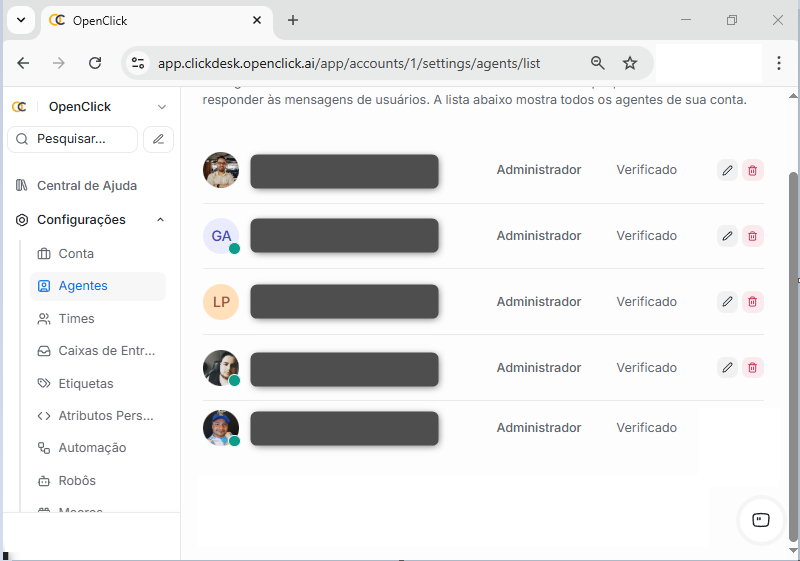The image size is (800, 561).
Task: Bookmark this page with the star icon
Action: pyautogui.click(x=630, y=63)
